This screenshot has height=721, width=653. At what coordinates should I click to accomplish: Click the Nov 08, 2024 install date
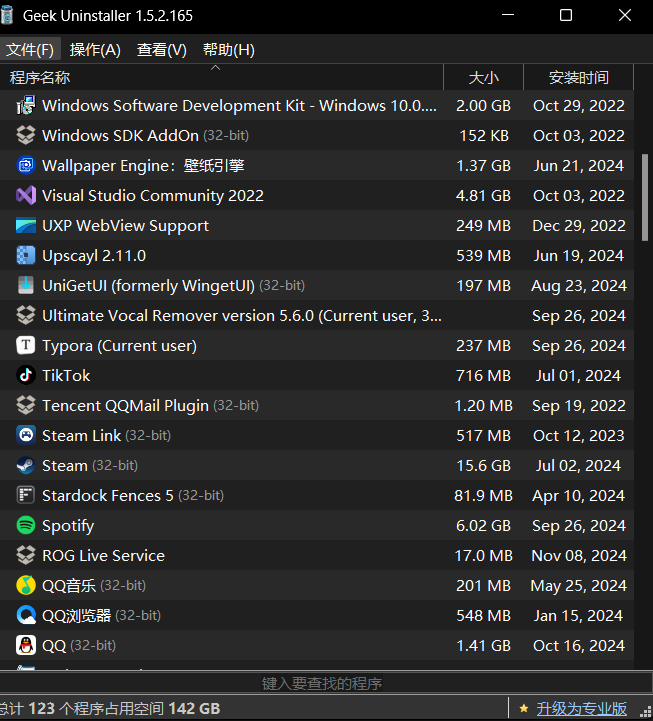tap(579, 555)
